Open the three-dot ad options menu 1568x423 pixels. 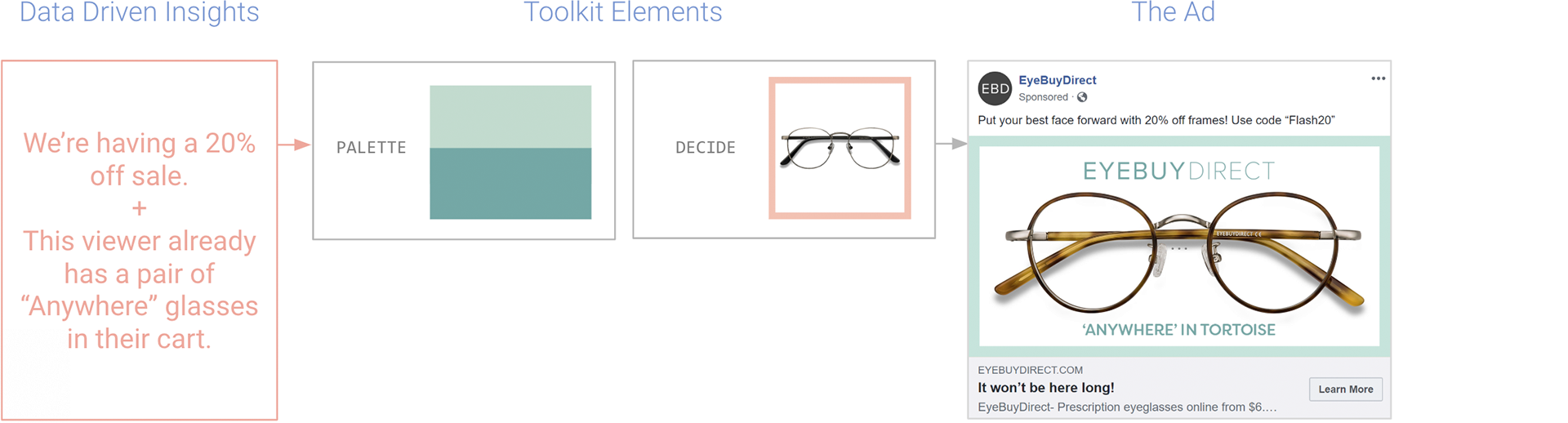tap(1378, 78)
